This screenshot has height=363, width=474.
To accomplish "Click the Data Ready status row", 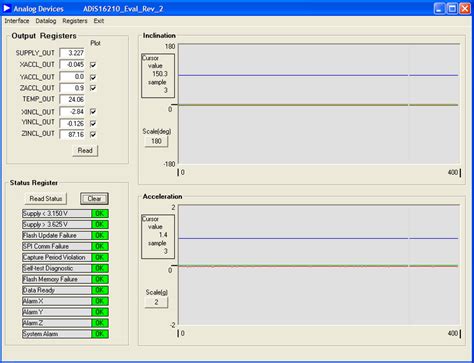I will pos(65,290).
